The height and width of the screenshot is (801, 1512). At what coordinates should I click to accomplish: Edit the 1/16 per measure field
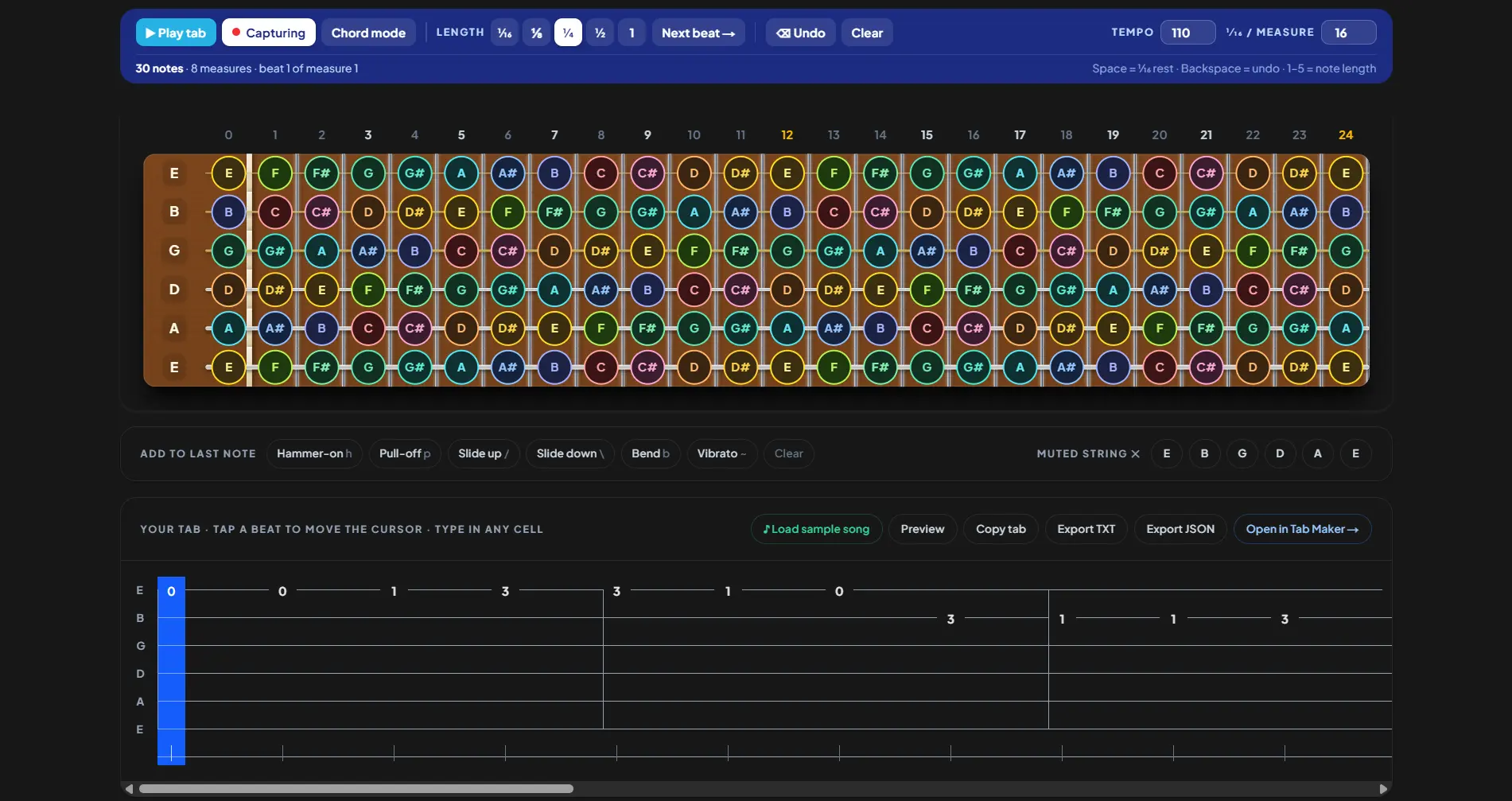(x=1348, y=33)
